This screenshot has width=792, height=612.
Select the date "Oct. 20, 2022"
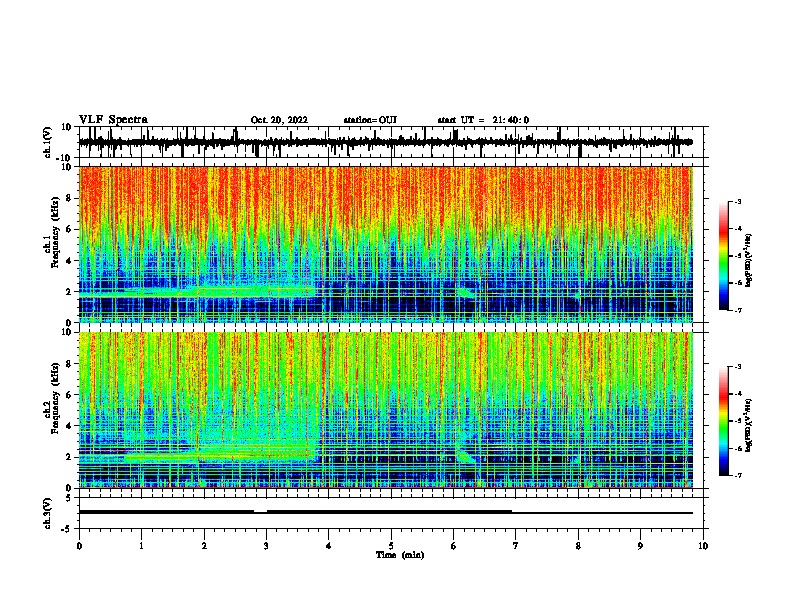pos(279,120)
